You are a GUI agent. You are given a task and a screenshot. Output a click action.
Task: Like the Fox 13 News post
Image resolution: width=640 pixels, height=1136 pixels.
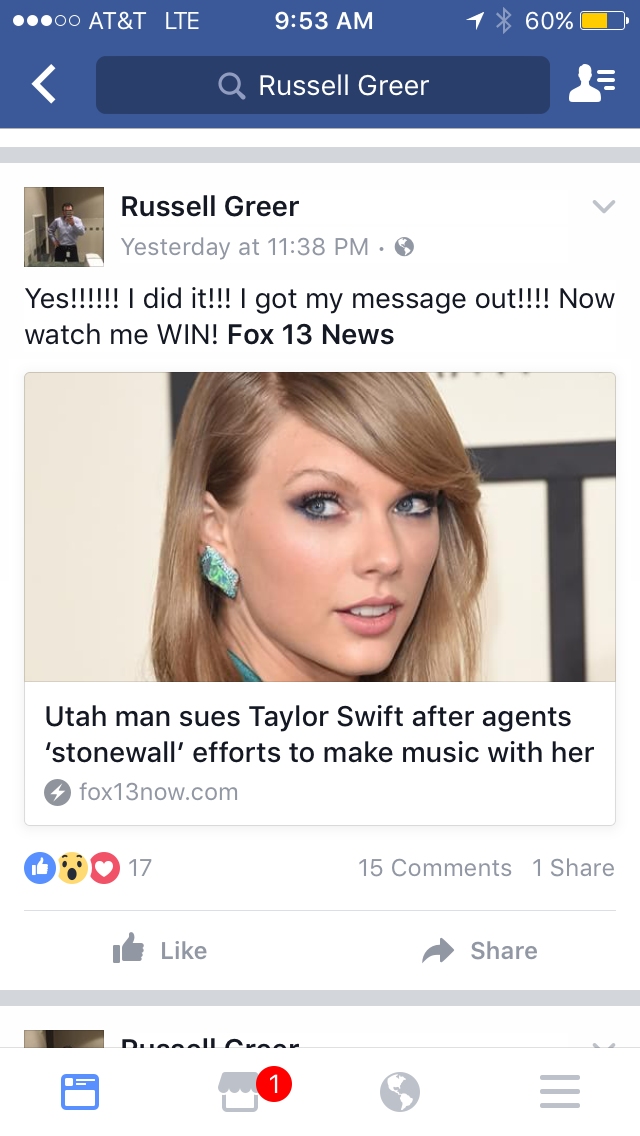160,950
